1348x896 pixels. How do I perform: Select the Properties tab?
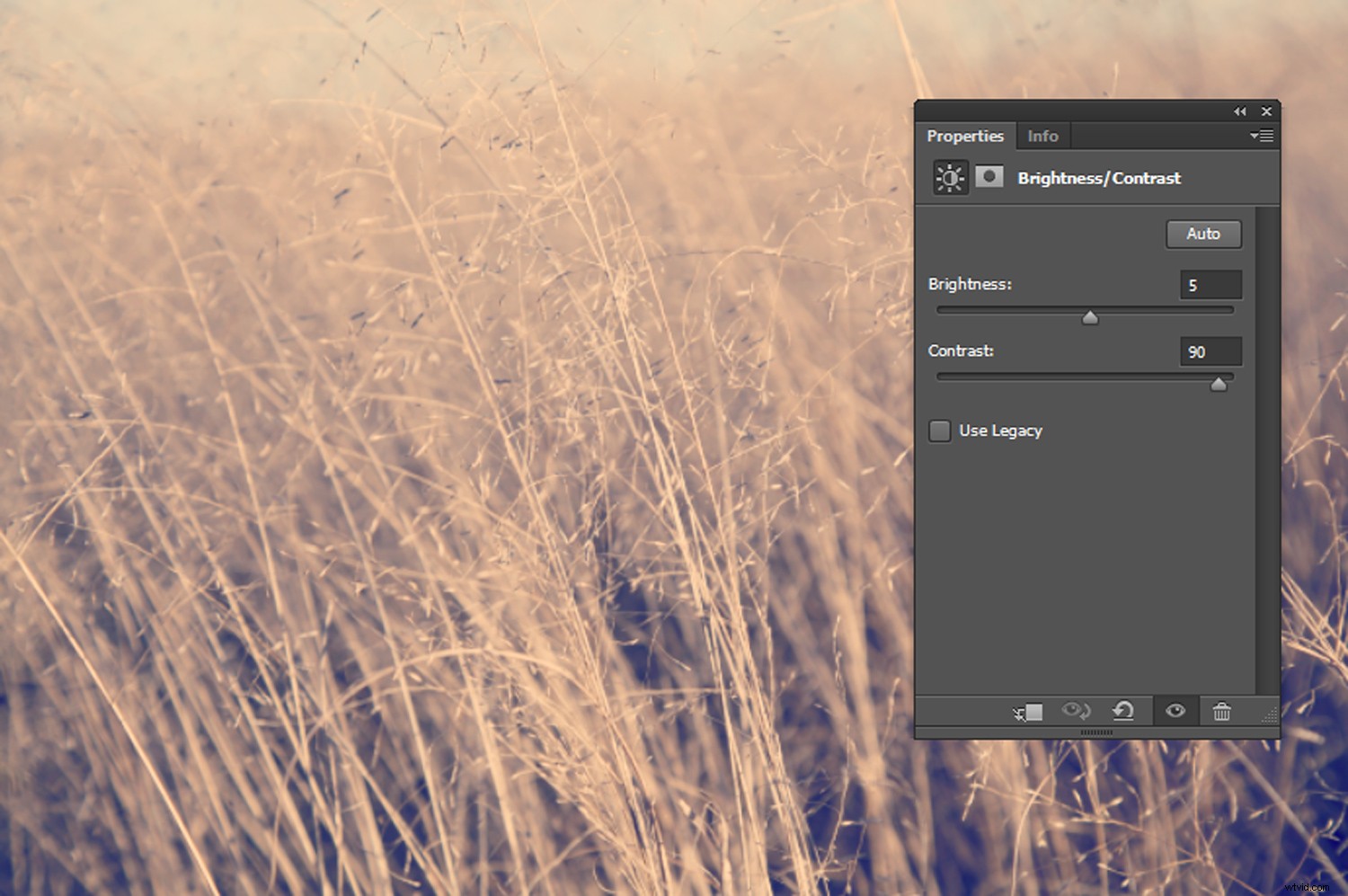click(x=965, y=136)
